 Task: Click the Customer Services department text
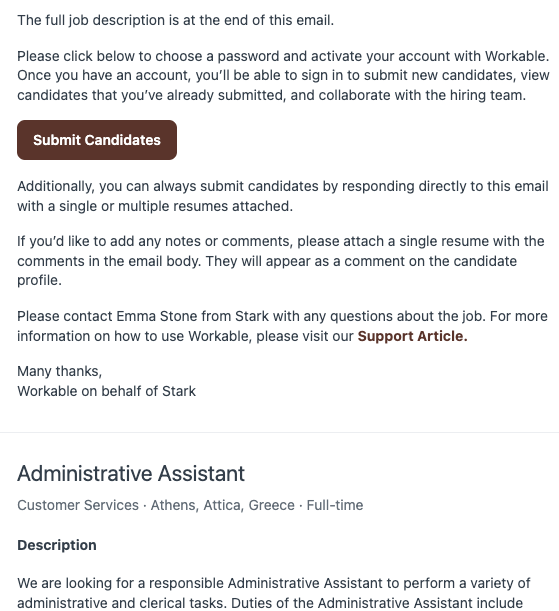point(78,505)
